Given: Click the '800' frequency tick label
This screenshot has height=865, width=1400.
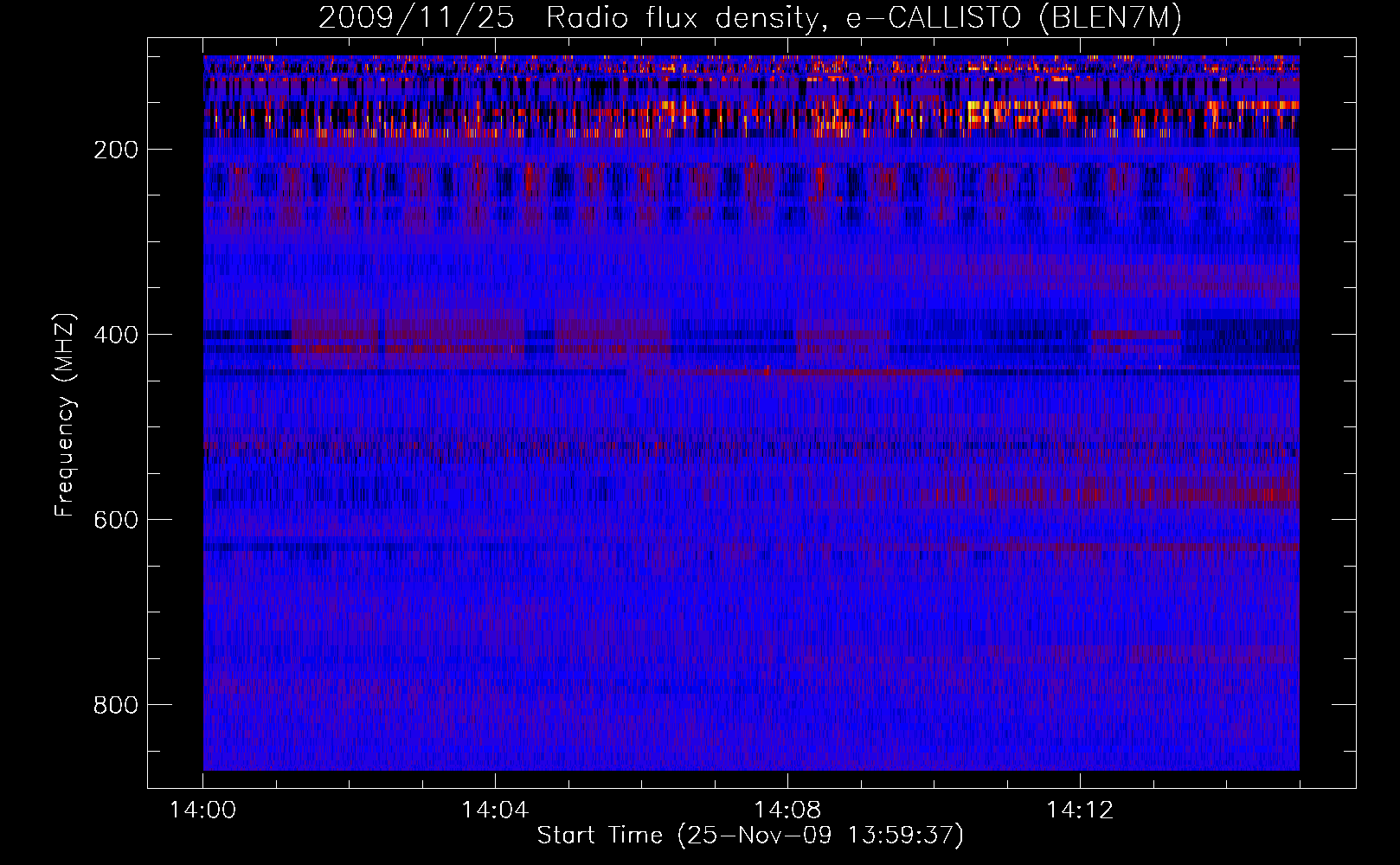Looking at the screenshot, I should pyautogui.click(x=116, y=705).
